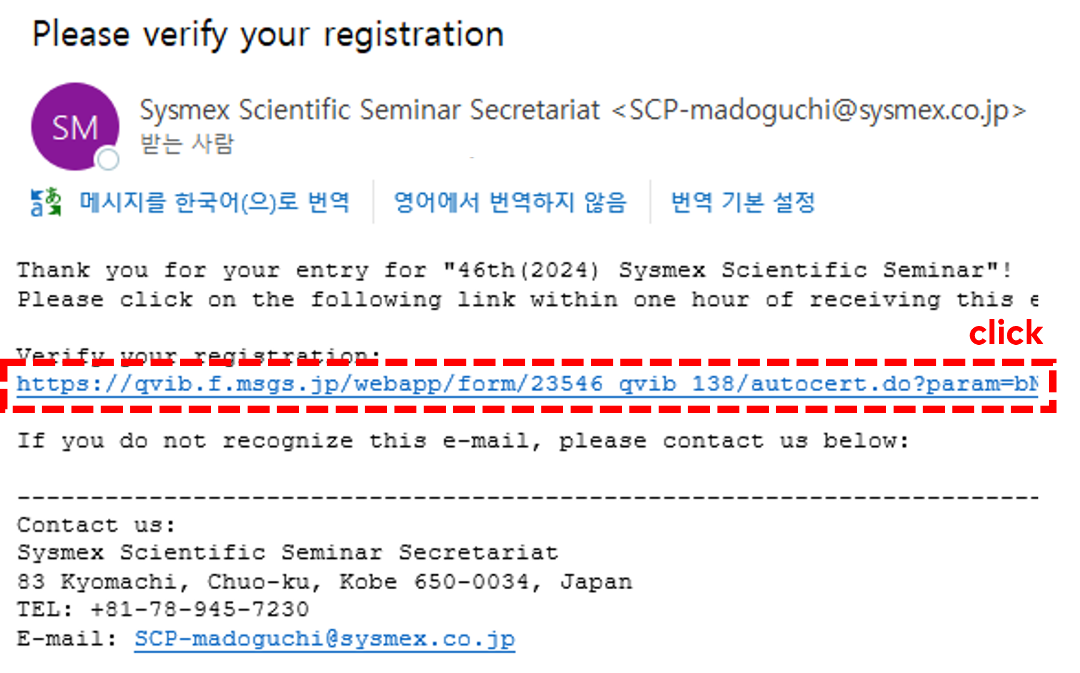Click the Contact us: heading text
Image resolution: width=1080 pixels, height=673 pixels.
(96, 525)
